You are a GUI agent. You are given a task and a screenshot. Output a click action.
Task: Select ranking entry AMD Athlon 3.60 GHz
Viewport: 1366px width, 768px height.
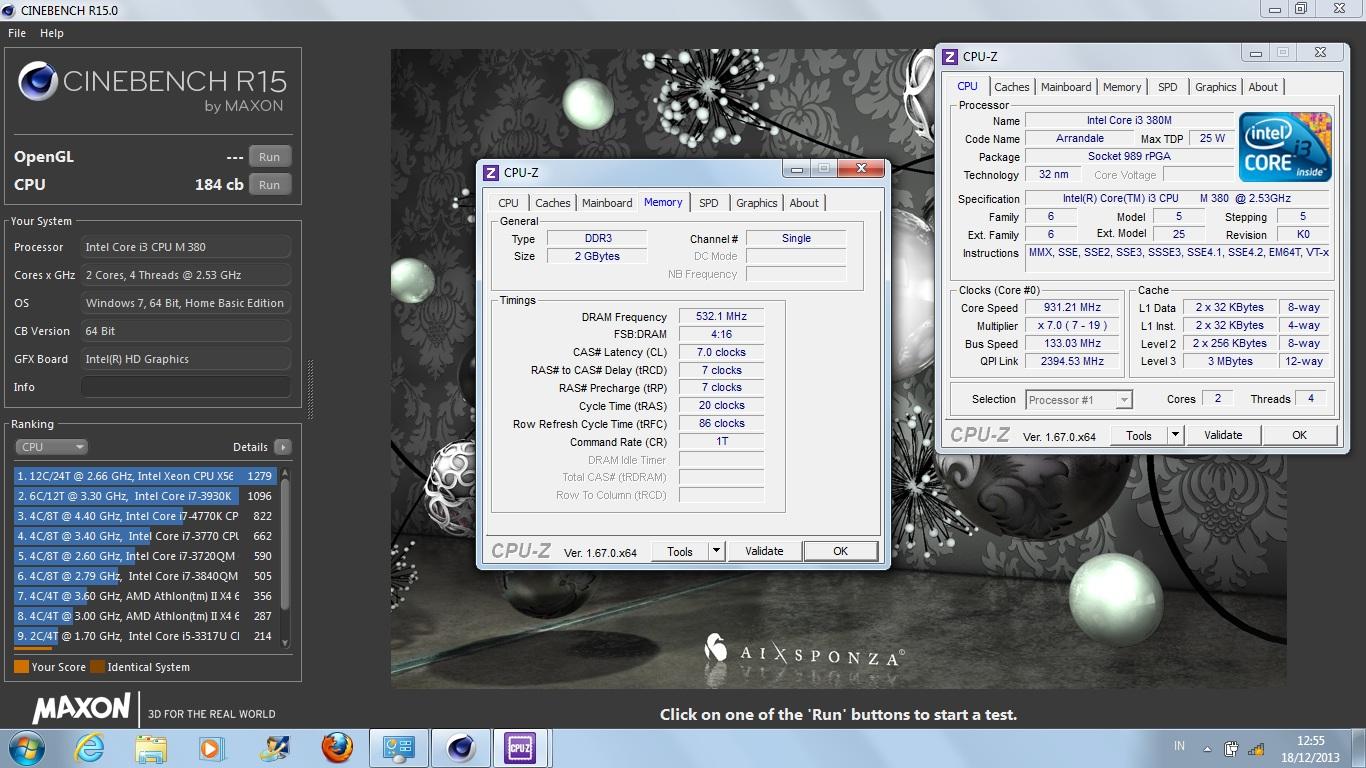pos(144,596)
